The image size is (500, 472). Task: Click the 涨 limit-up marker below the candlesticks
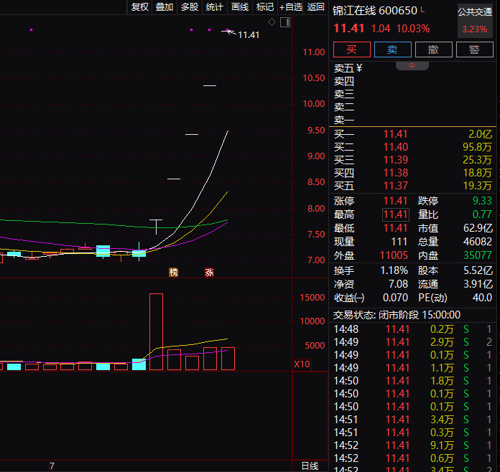(209, 272)
